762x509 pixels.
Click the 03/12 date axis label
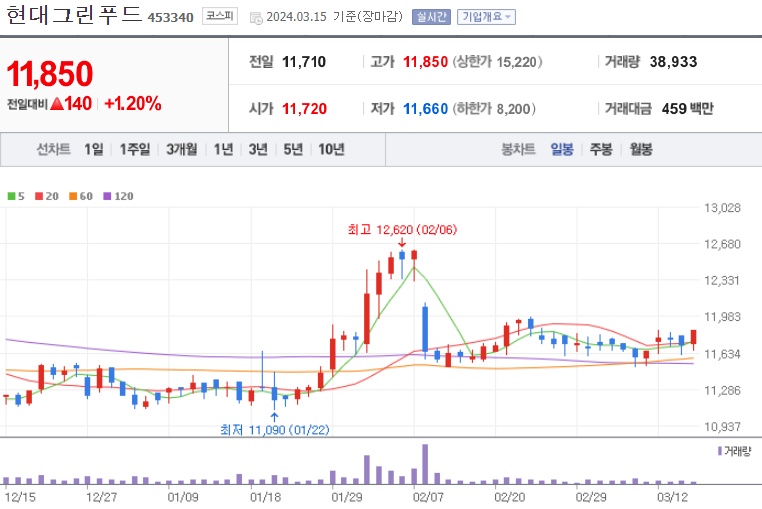point(673,497)
